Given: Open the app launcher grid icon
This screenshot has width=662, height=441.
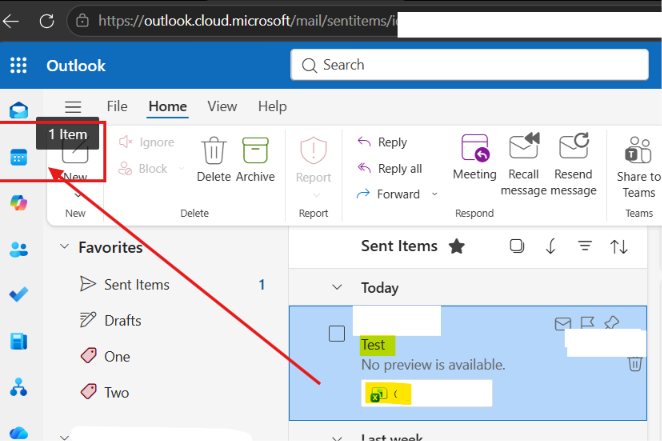Looking at the screenshot, I should pyautogui.click(x=18, y=65).
